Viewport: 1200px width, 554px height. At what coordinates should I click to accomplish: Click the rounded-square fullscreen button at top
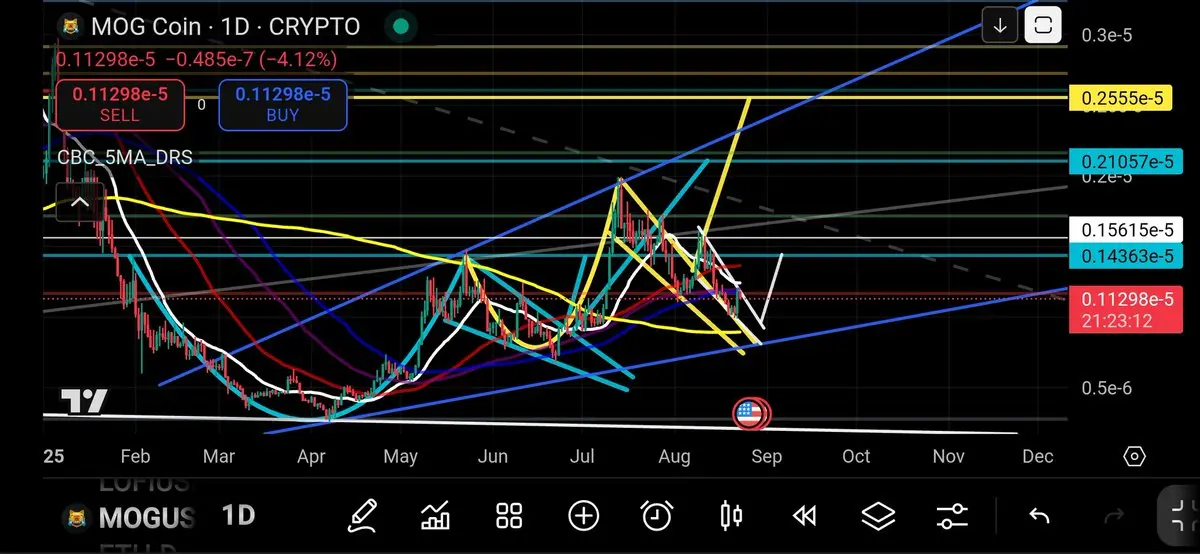tap(1043, 25)
